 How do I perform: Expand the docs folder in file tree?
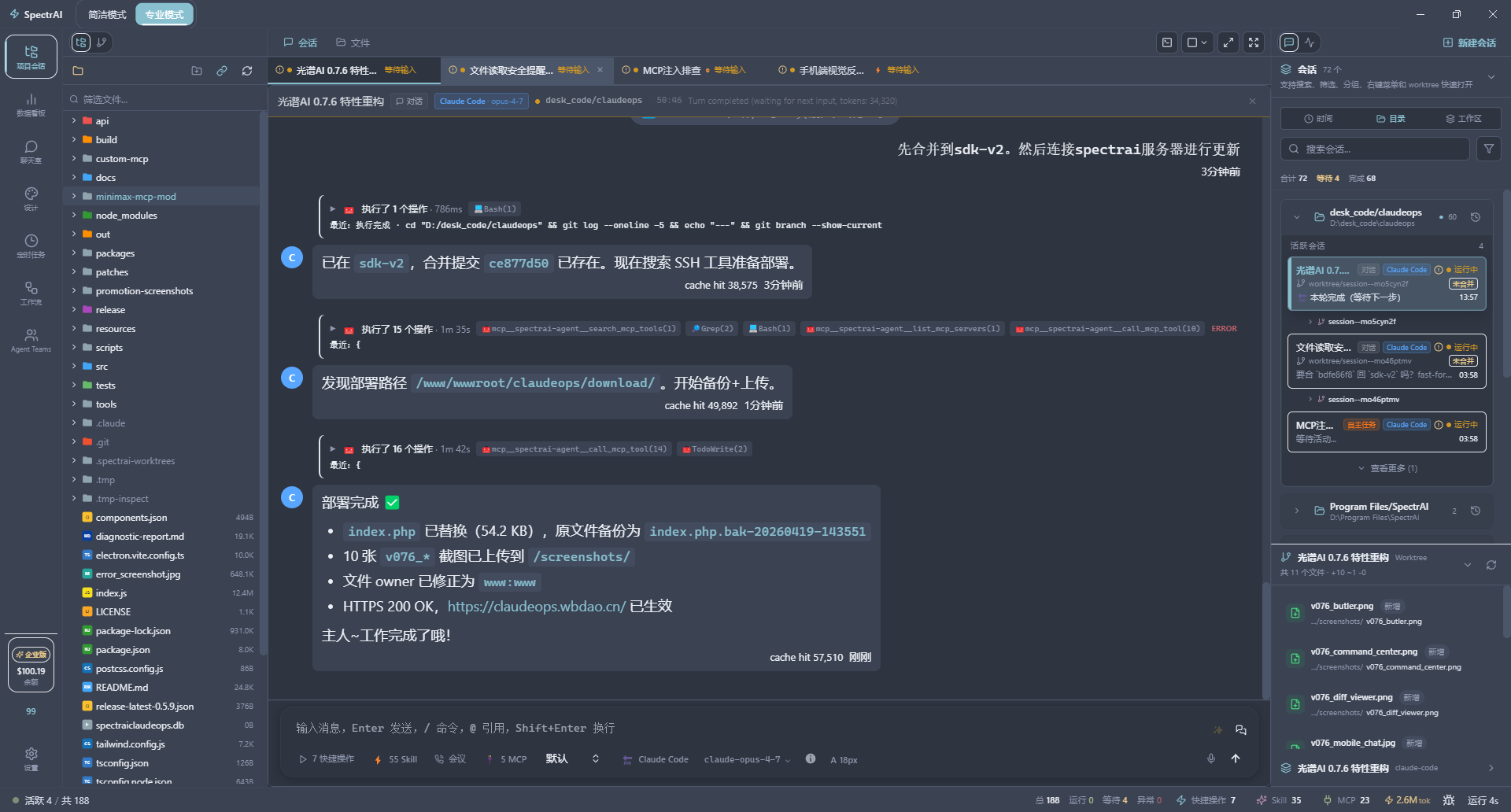[105, 177]
